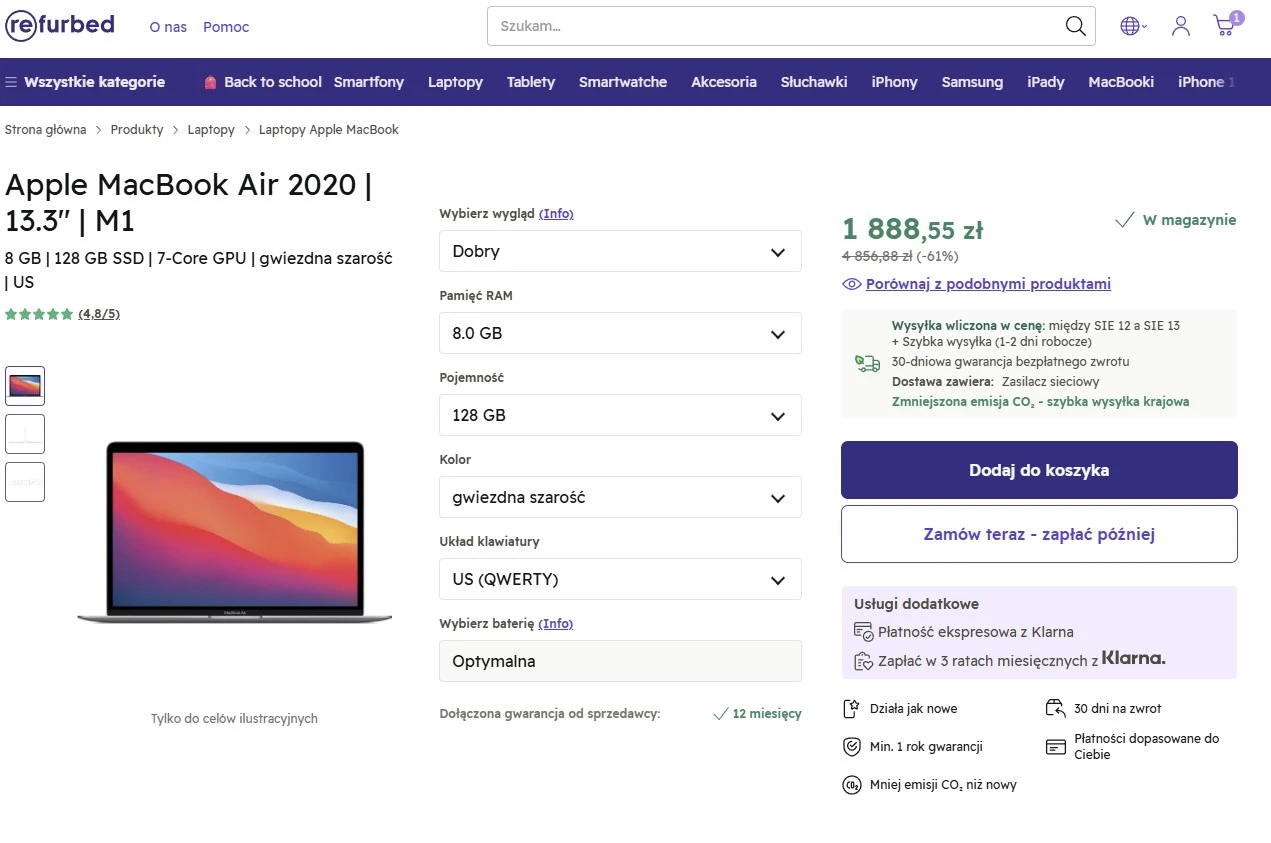This screenshot has width=1271, height=843.
Task: Open Słuchawki category
Action: pyautogui.click(x=814, y=82)
